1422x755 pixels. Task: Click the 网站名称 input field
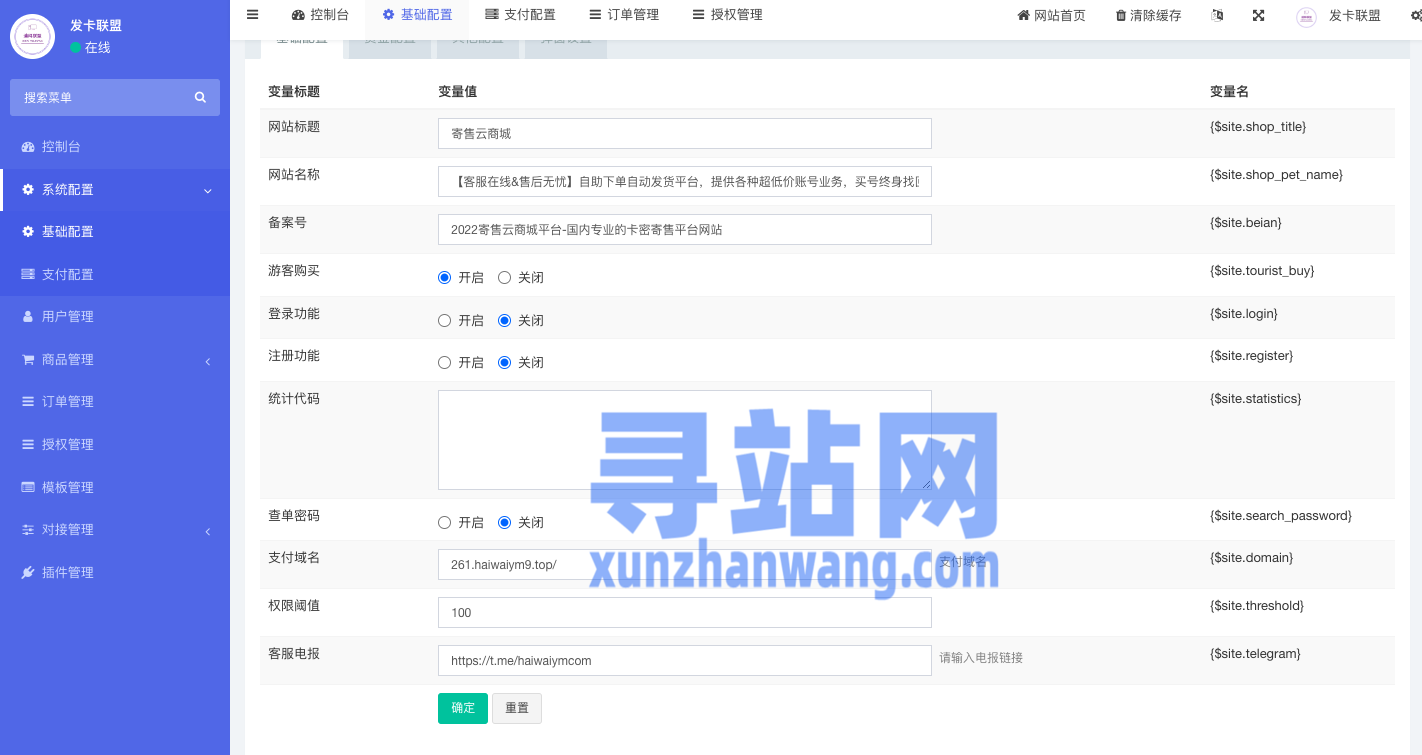(685, 181)
